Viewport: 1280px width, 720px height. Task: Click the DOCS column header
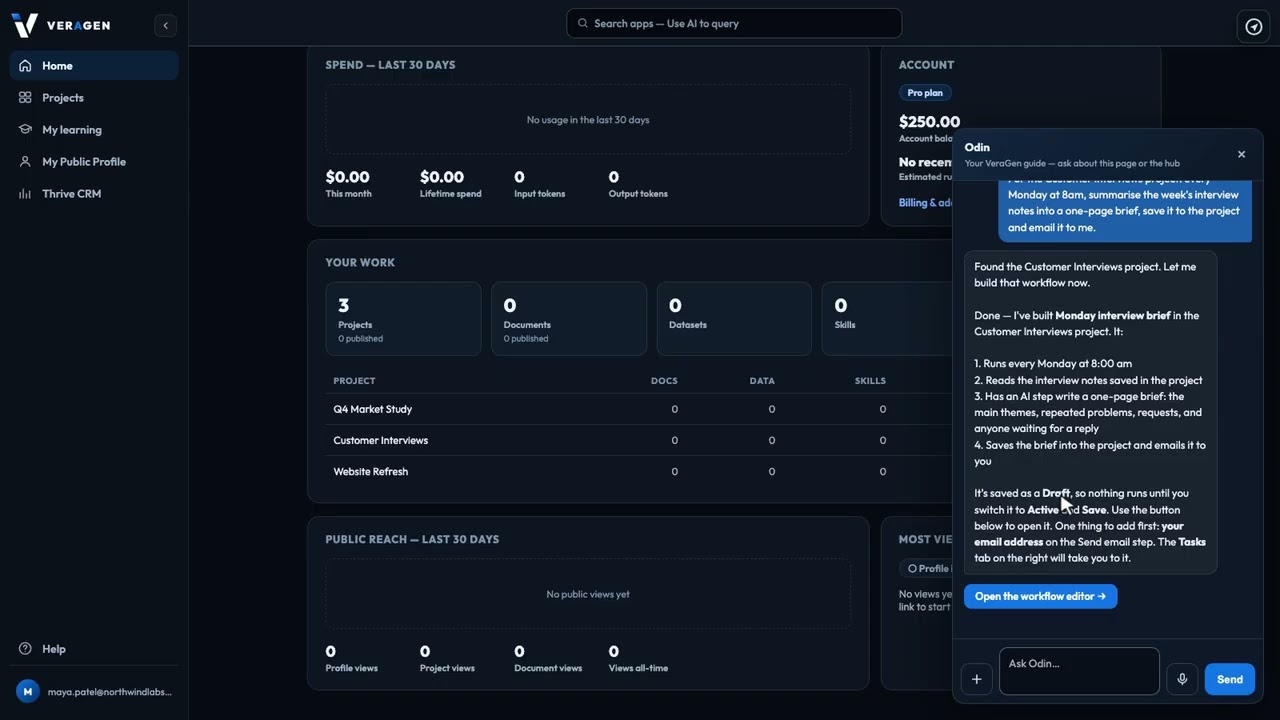coord(664,381)
